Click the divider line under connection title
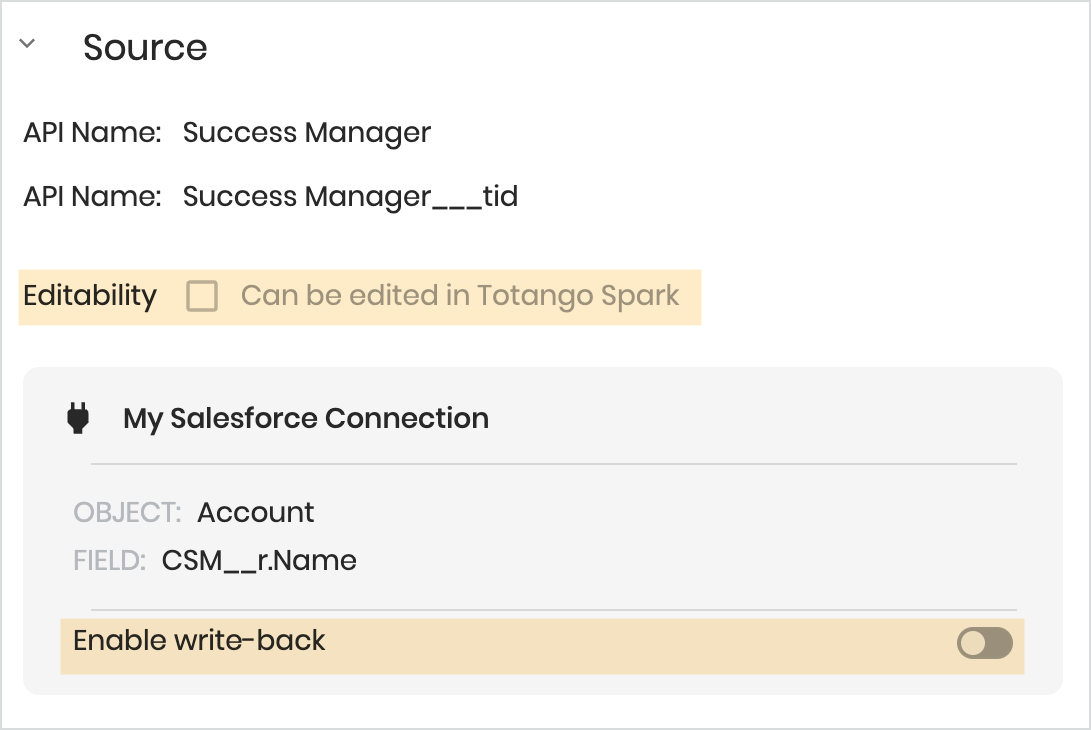This screenshot has width=1091, height=730. tap(554, 463)
